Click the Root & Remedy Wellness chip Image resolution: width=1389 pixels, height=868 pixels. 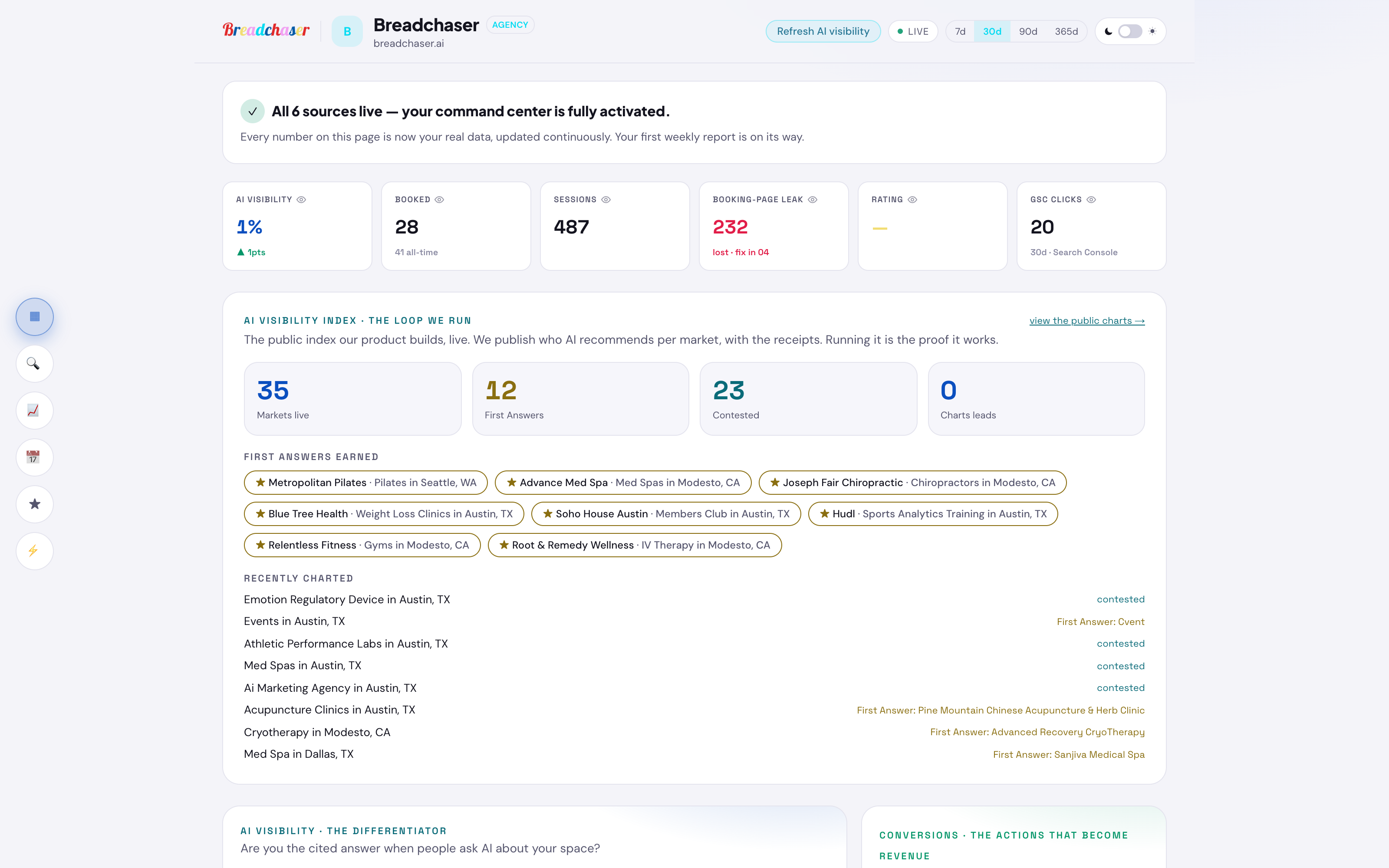pyautogui.click(x=634, y=546)
